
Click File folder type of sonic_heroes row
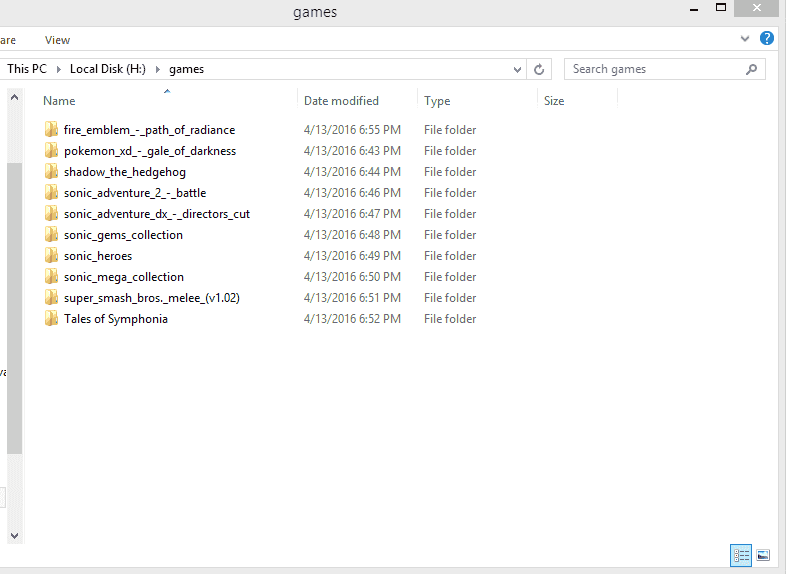pos(450,256)
